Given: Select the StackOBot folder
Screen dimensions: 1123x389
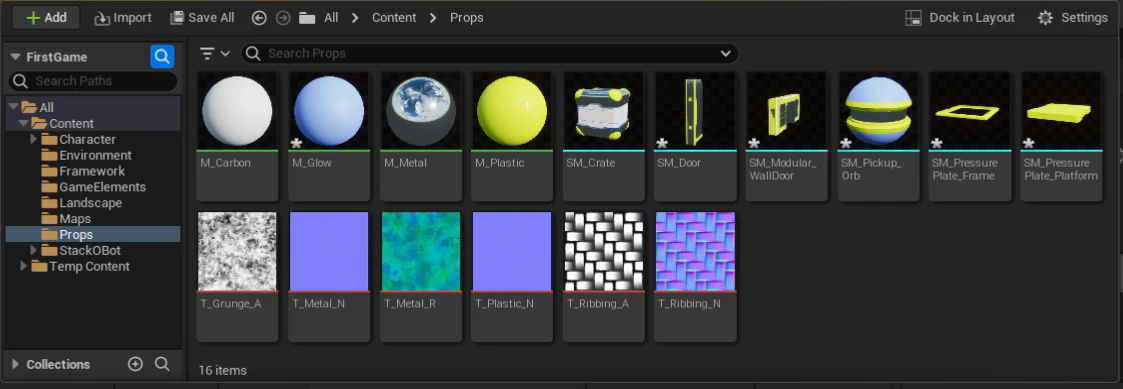Looking at the screenshot, I should [x=90, y=250].
